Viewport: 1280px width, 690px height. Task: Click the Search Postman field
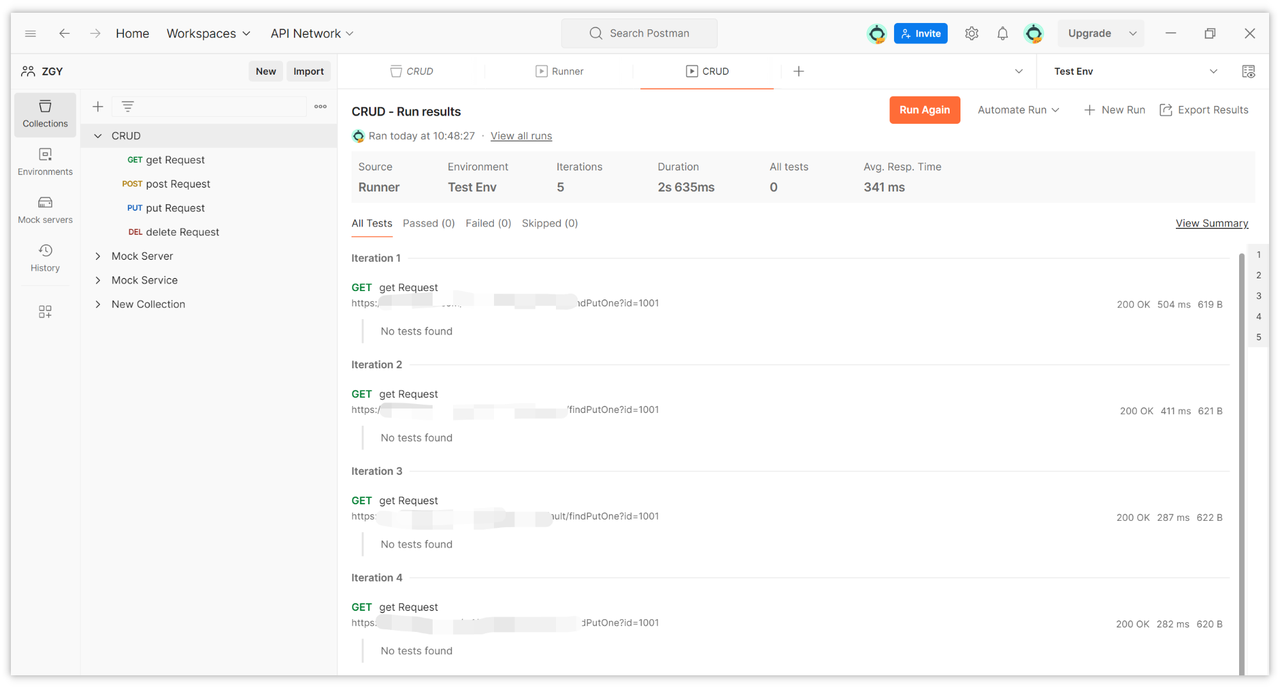click(x=640, y=33)
